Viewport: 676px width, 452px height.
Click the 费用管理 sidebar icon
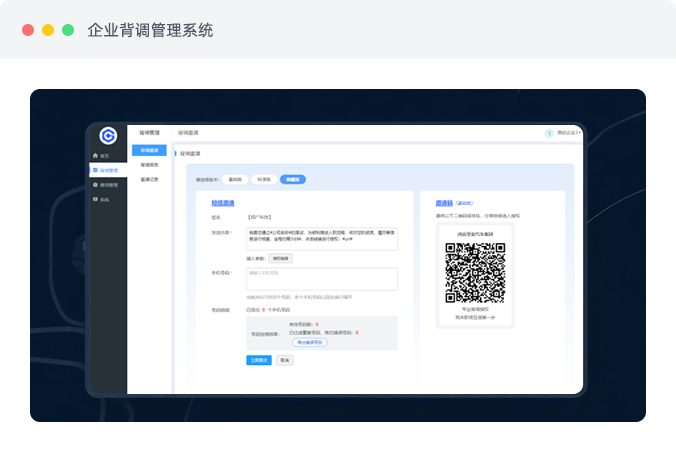(95, 185)
